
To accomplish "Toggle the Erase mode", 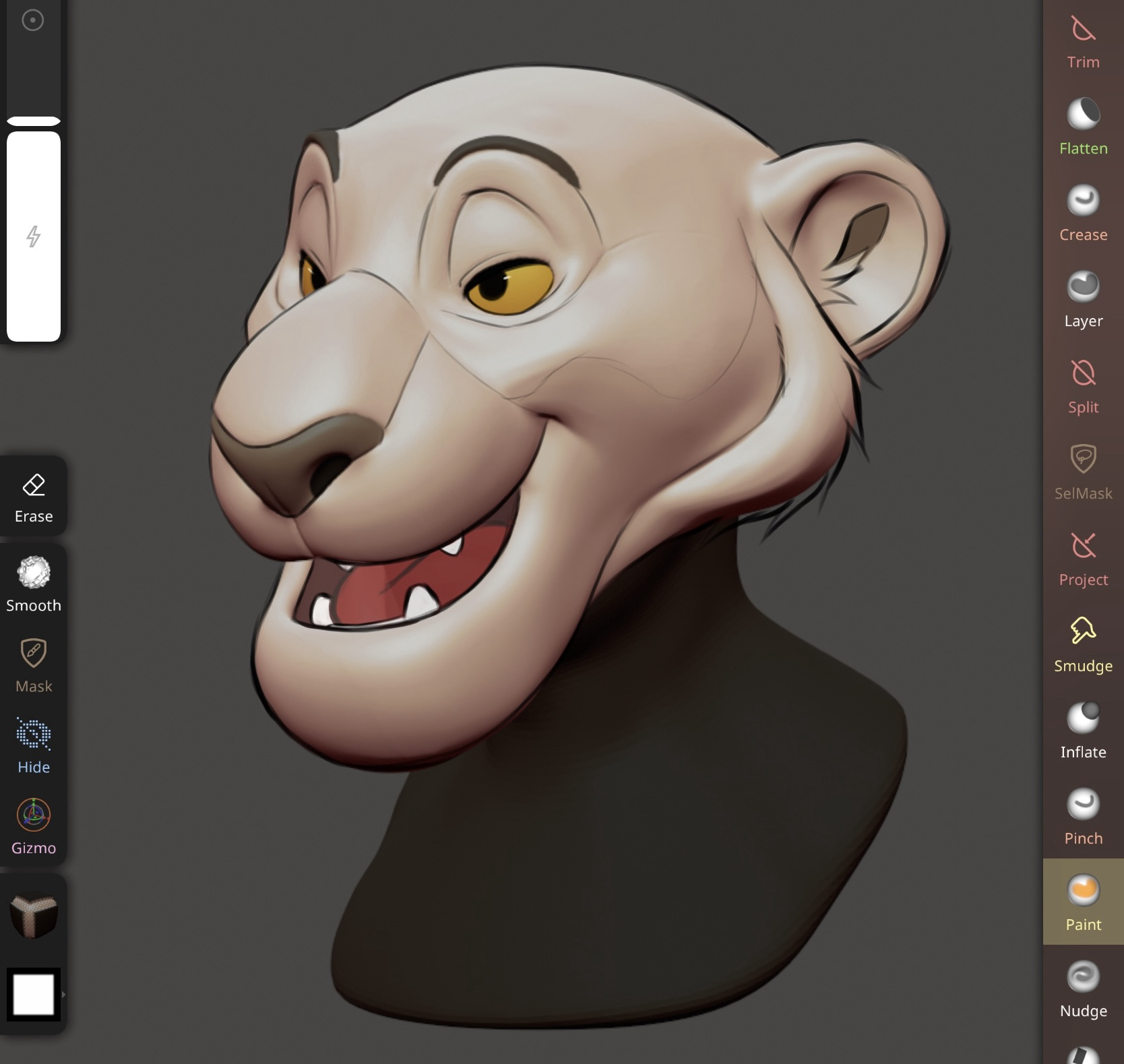I will click(x=34, y=497).
